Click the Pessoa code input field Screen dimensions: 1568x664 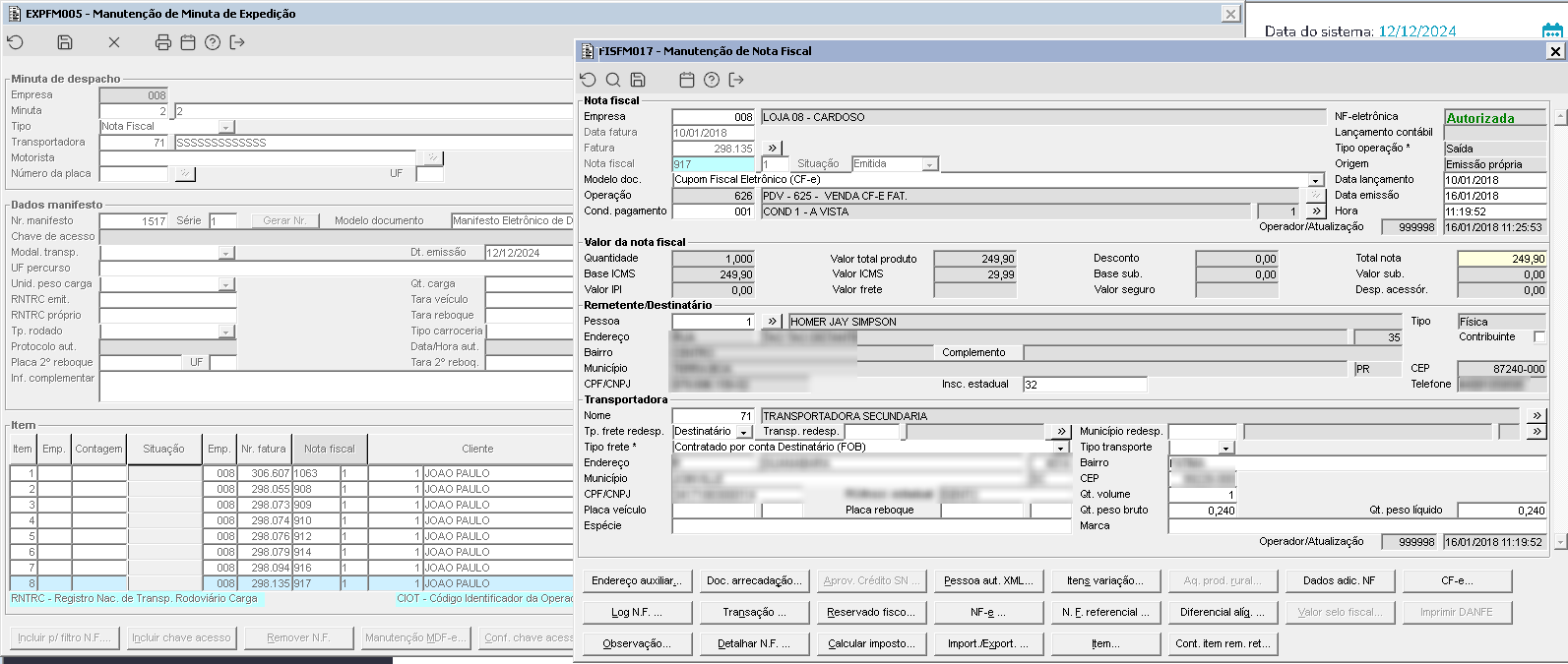[x=713, y=322]
